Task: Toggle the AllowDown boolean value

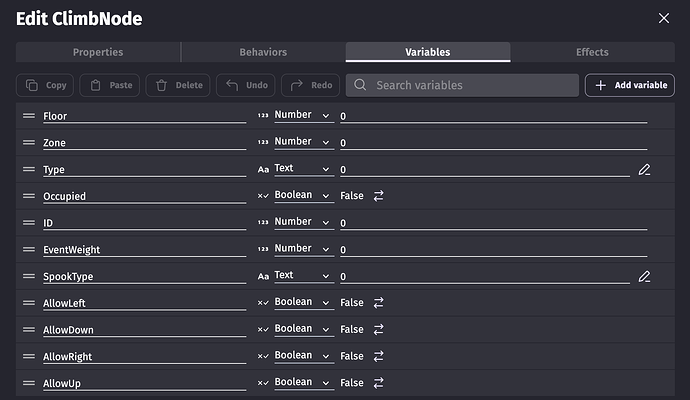Action: [x=378, y=330]
